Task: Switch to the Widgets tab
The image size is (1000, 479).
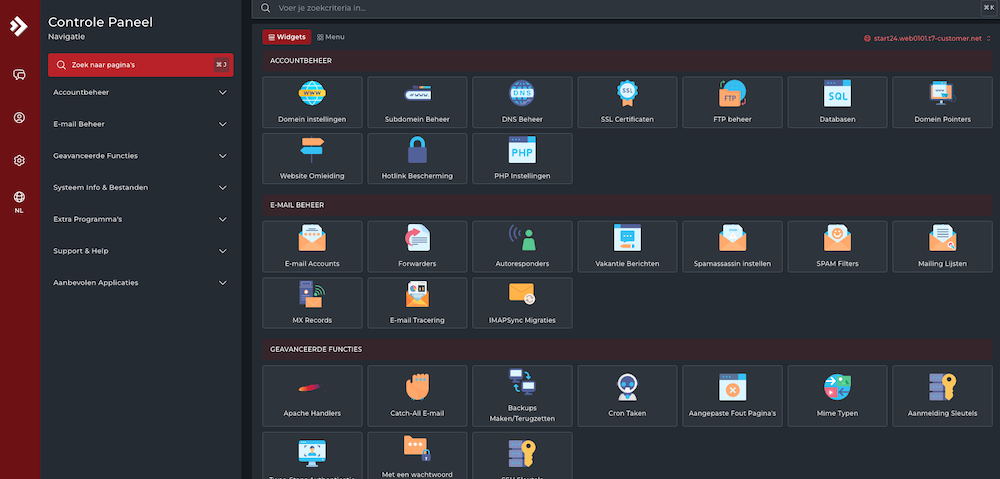Action: tap(286, 37)
